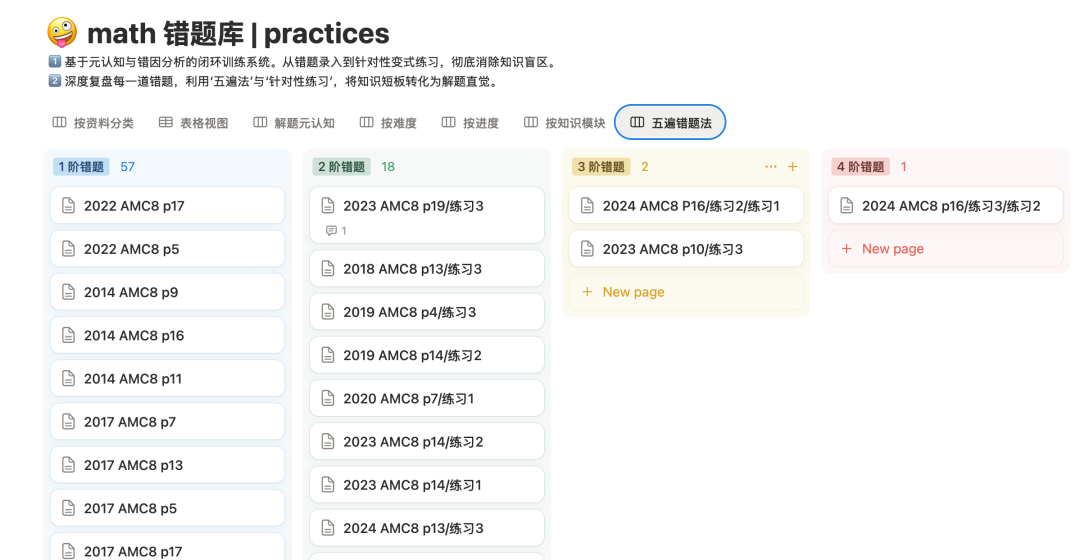Click the page icon of 2023 AMC8 p10/练习3
The image size is (1080, 560).
point(587,249)
